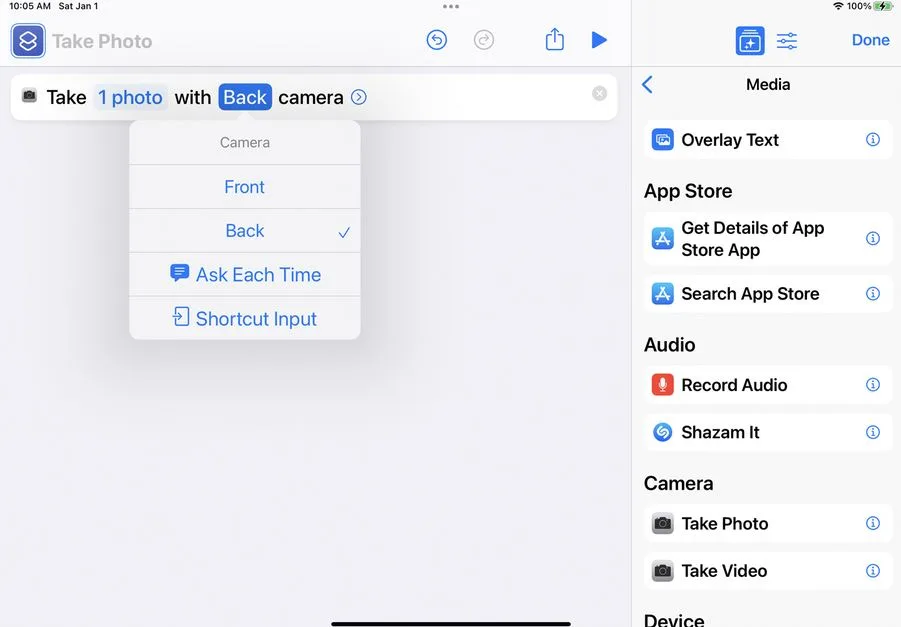Viewport: 901px width, 627px height.
Task: Click the camera icon beside Take Video
Action: [663, 571]
